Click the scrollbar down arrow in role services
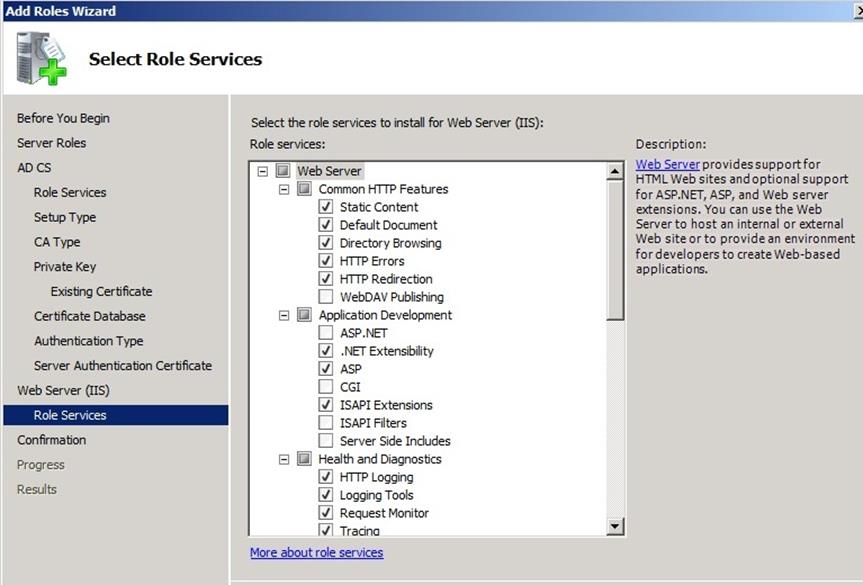Image resolution: width=863 pixels, height=585 pixels. click(x=615, y=527)
